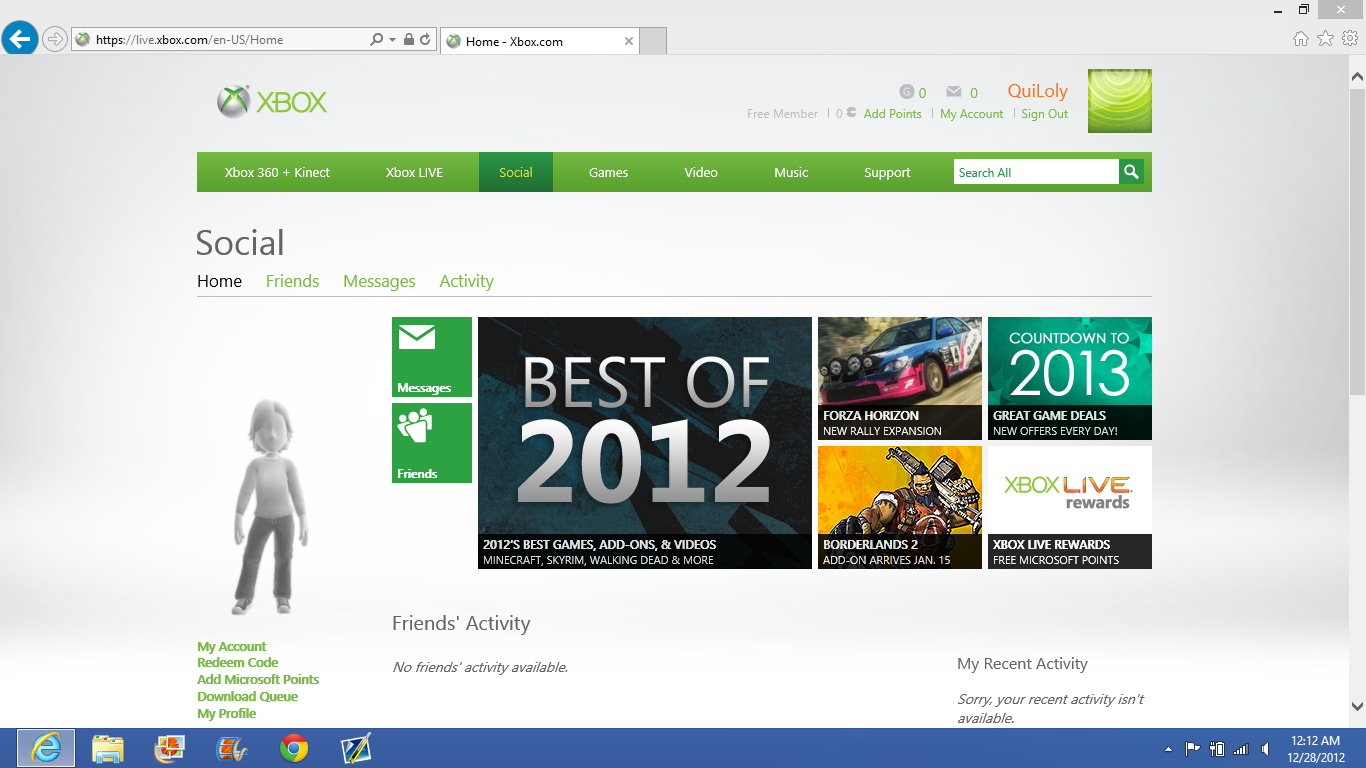
Task: Click the Redeem Code link
Action: 238,662
